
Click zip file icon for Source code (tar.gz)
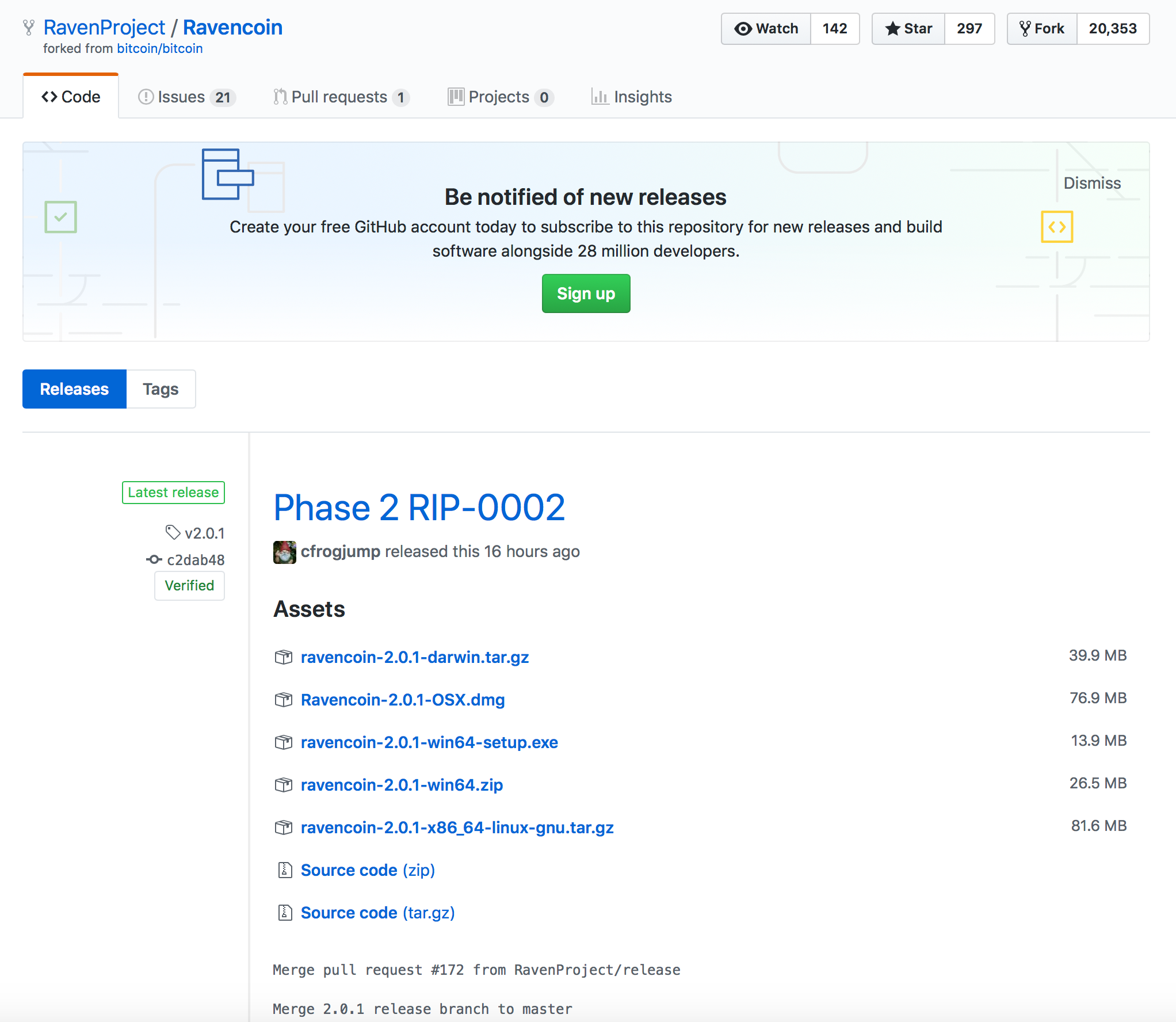285,913
